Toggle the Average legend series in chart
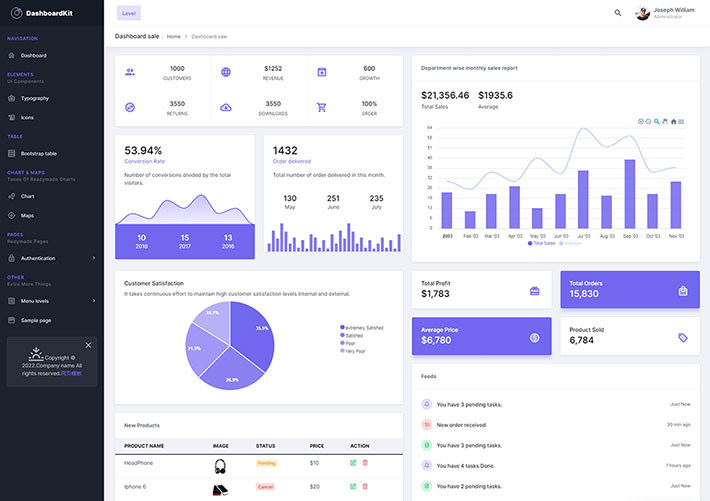 click(x=570, y=243)
